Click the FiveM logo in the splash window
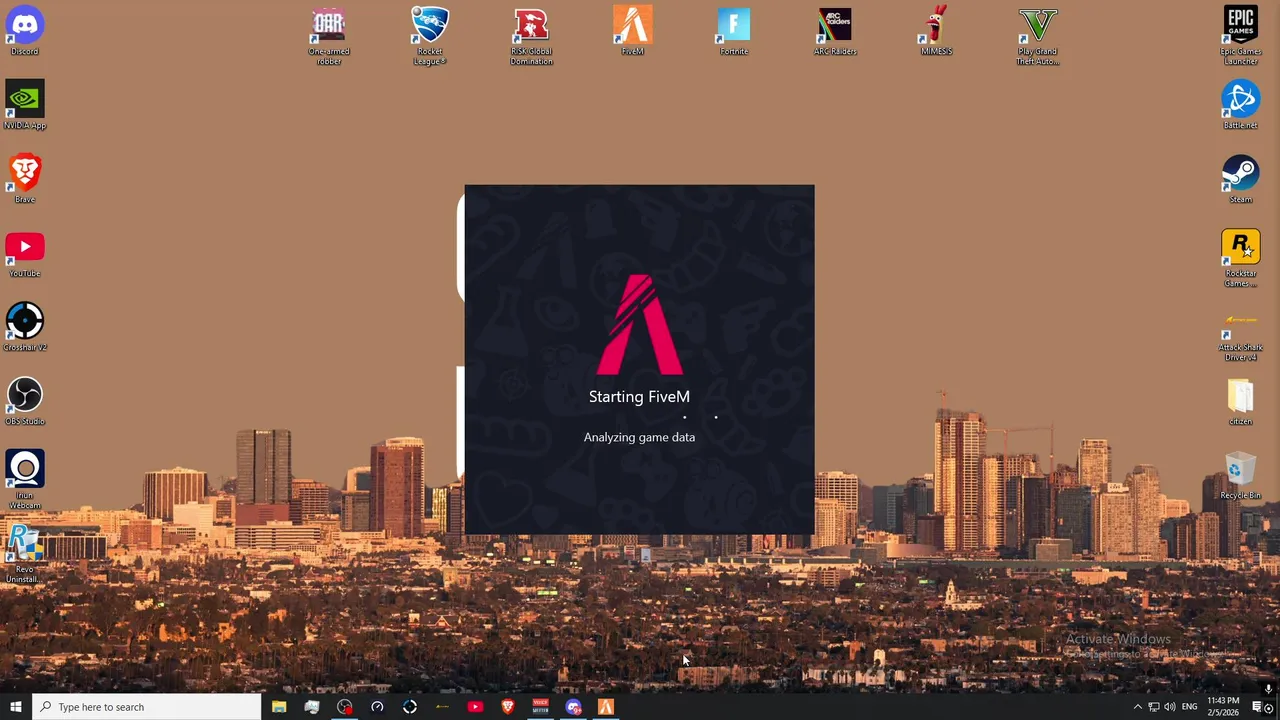 (640, 325)
